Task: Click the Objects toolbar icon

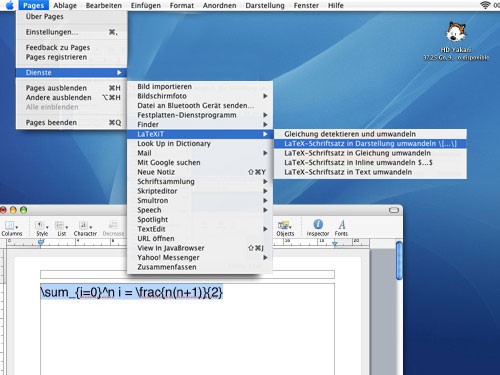Action: (285, 228)
